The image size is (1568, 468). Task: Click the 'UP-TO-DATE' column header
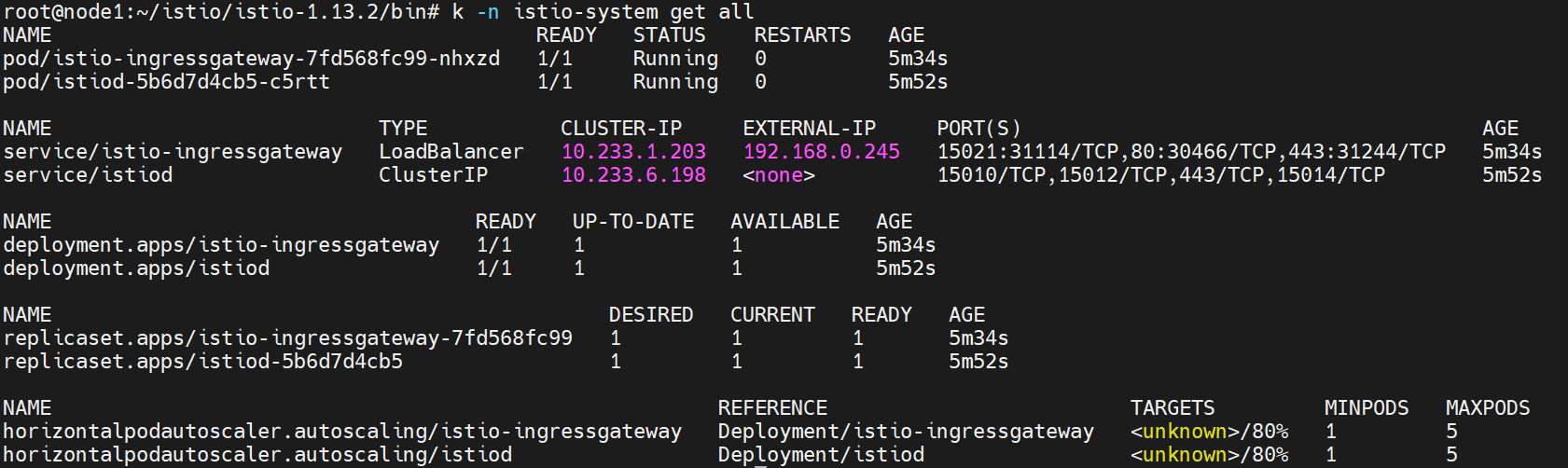pos(633,222)
